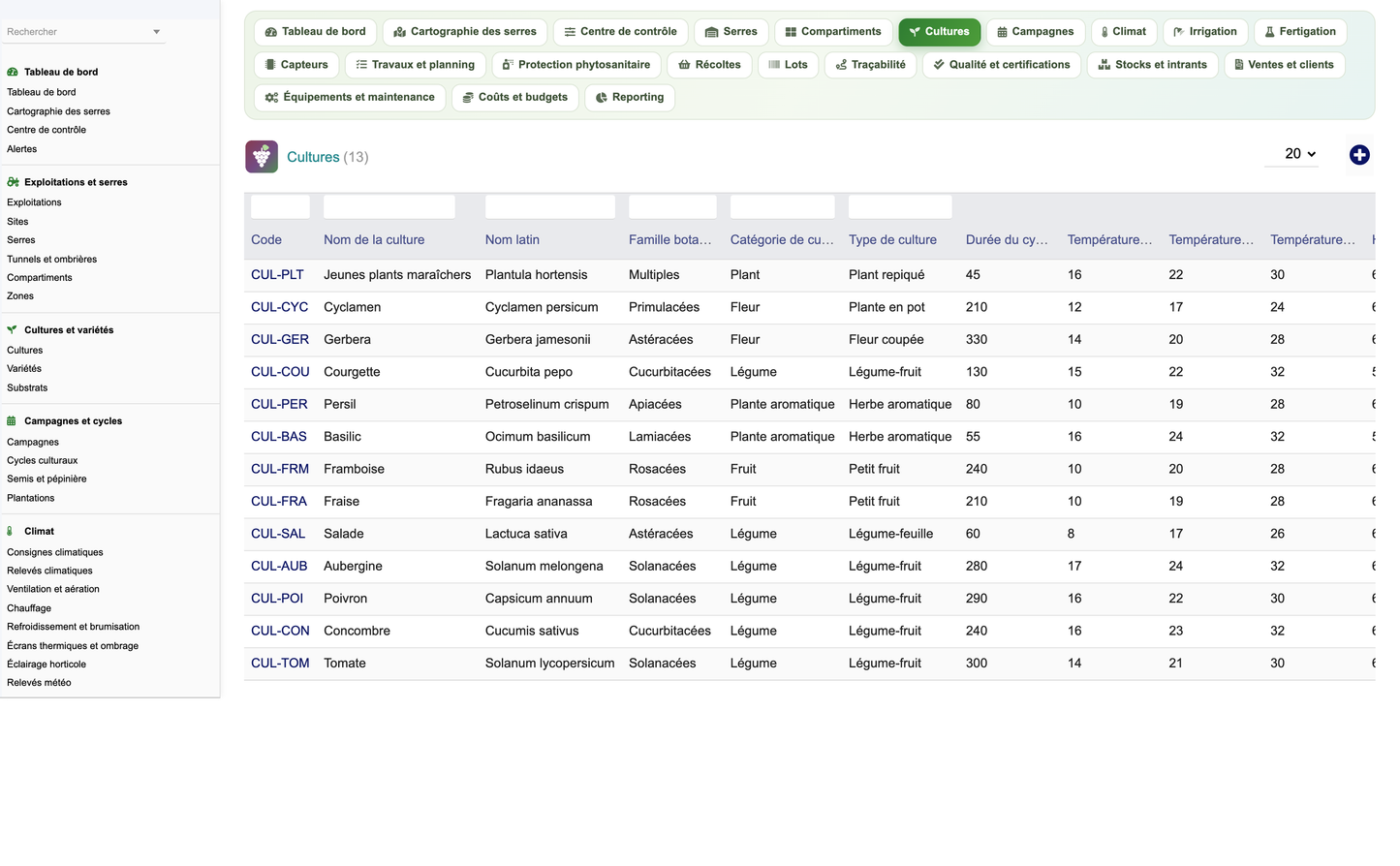Focus the Nom de la culture filter field
Viewport: 1400px width, 866px height.
pyautogui.click(x=389, y=206)
